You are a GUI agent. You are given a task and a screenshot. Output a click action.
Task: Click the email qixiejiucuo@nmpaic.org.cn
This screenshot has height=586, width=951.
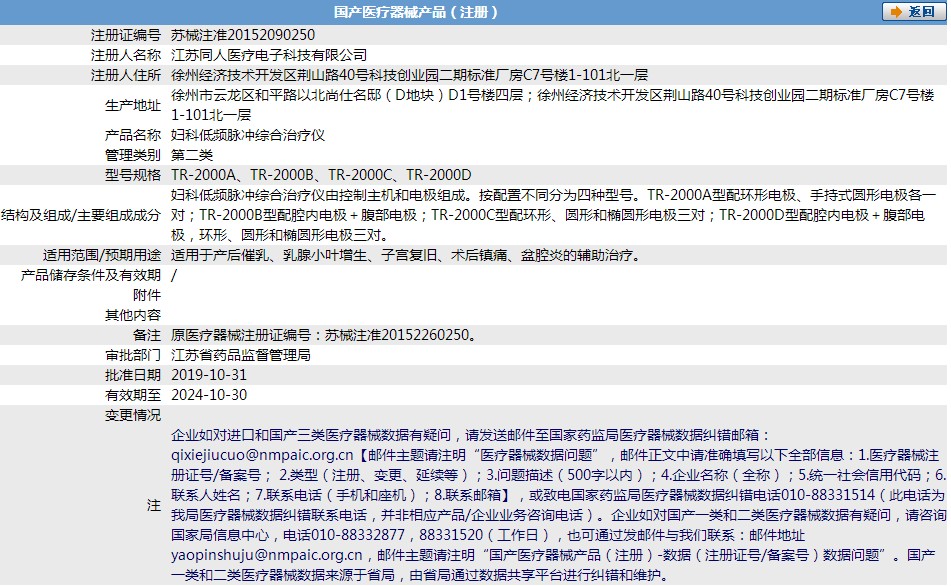click(262, 455)
